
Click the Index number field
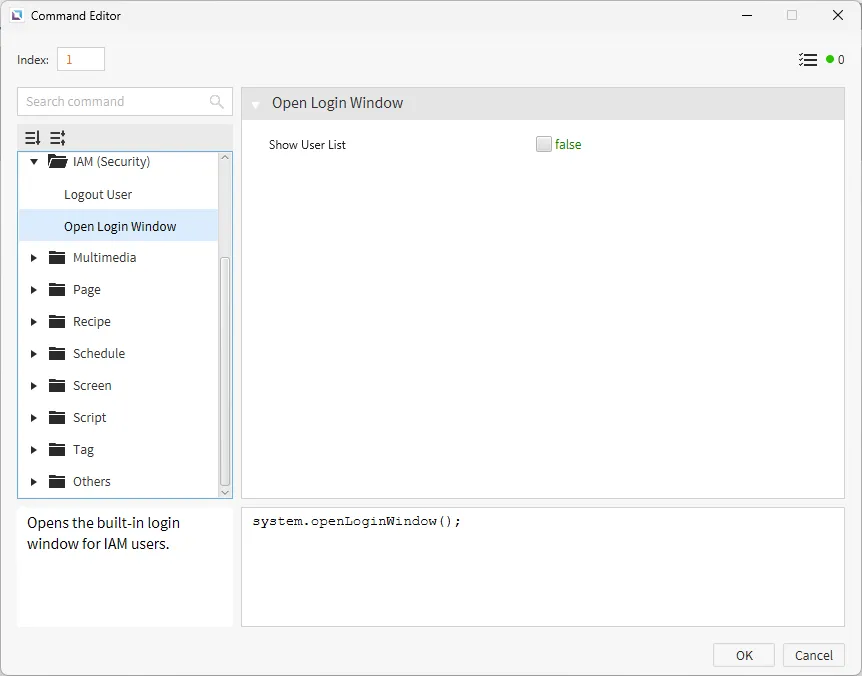(x=80, y=60)
